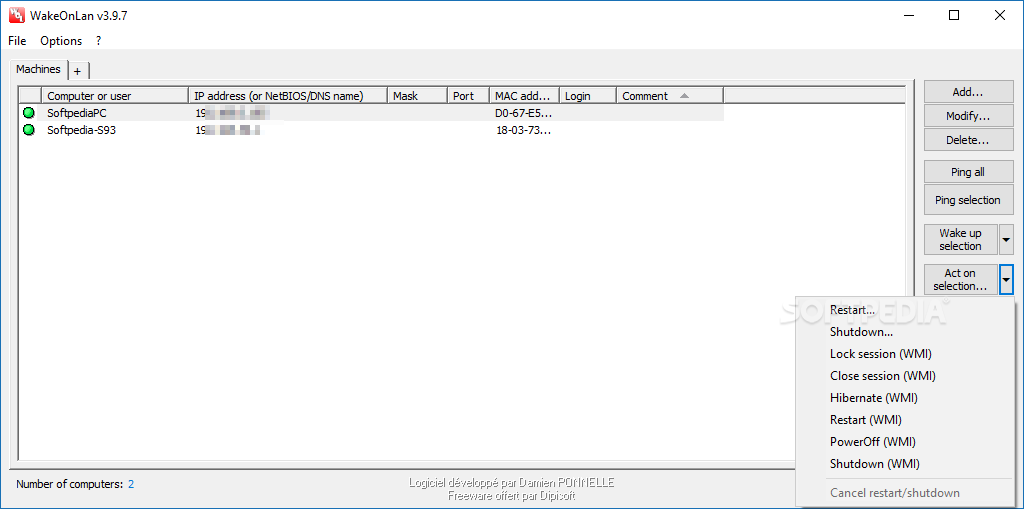
Task: Click the Delete... button
Action: click(x=968, y=140)
